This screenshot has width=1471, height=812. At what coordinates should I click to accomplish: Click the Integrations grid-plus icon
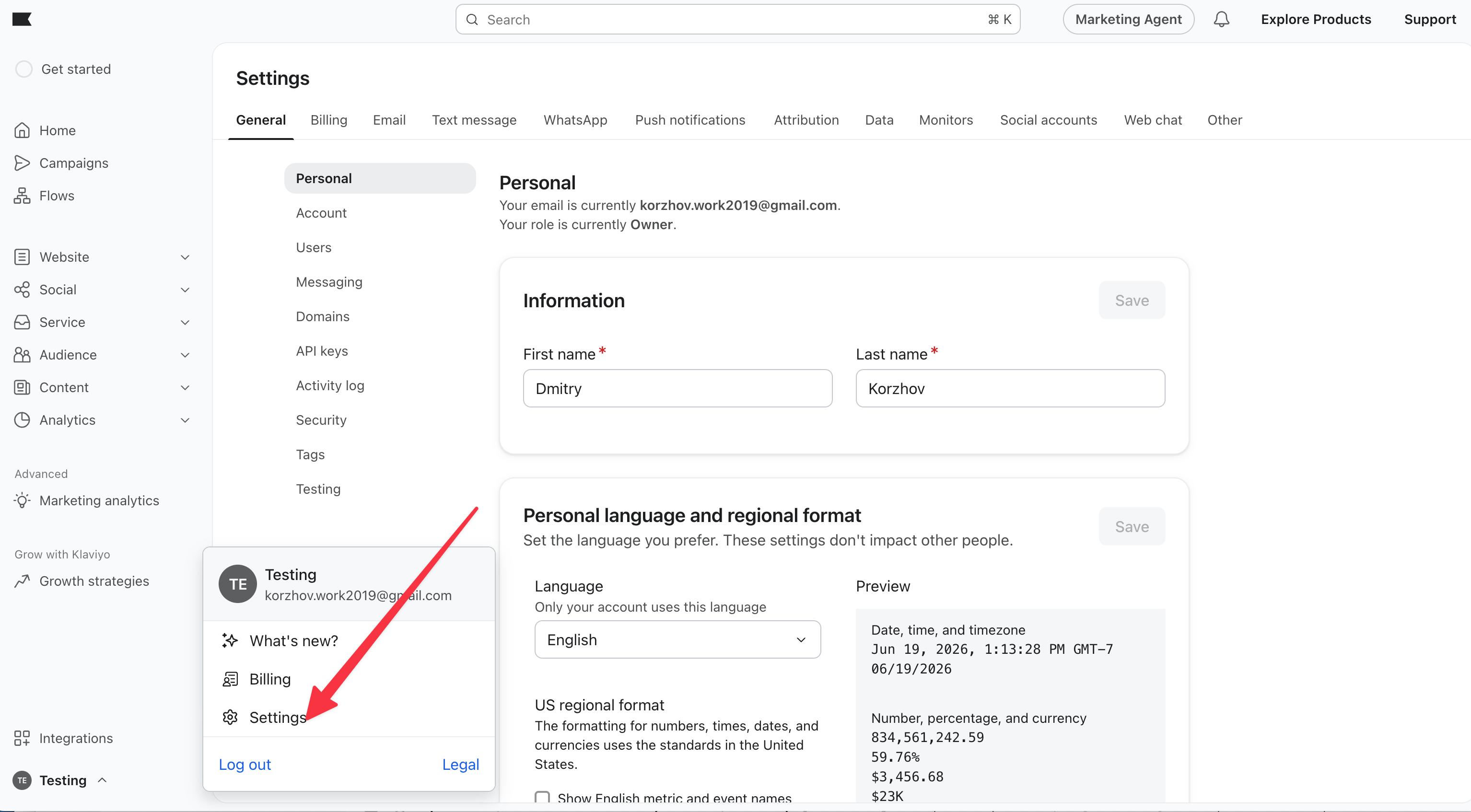pyautogui.click(x=22, y=738)
